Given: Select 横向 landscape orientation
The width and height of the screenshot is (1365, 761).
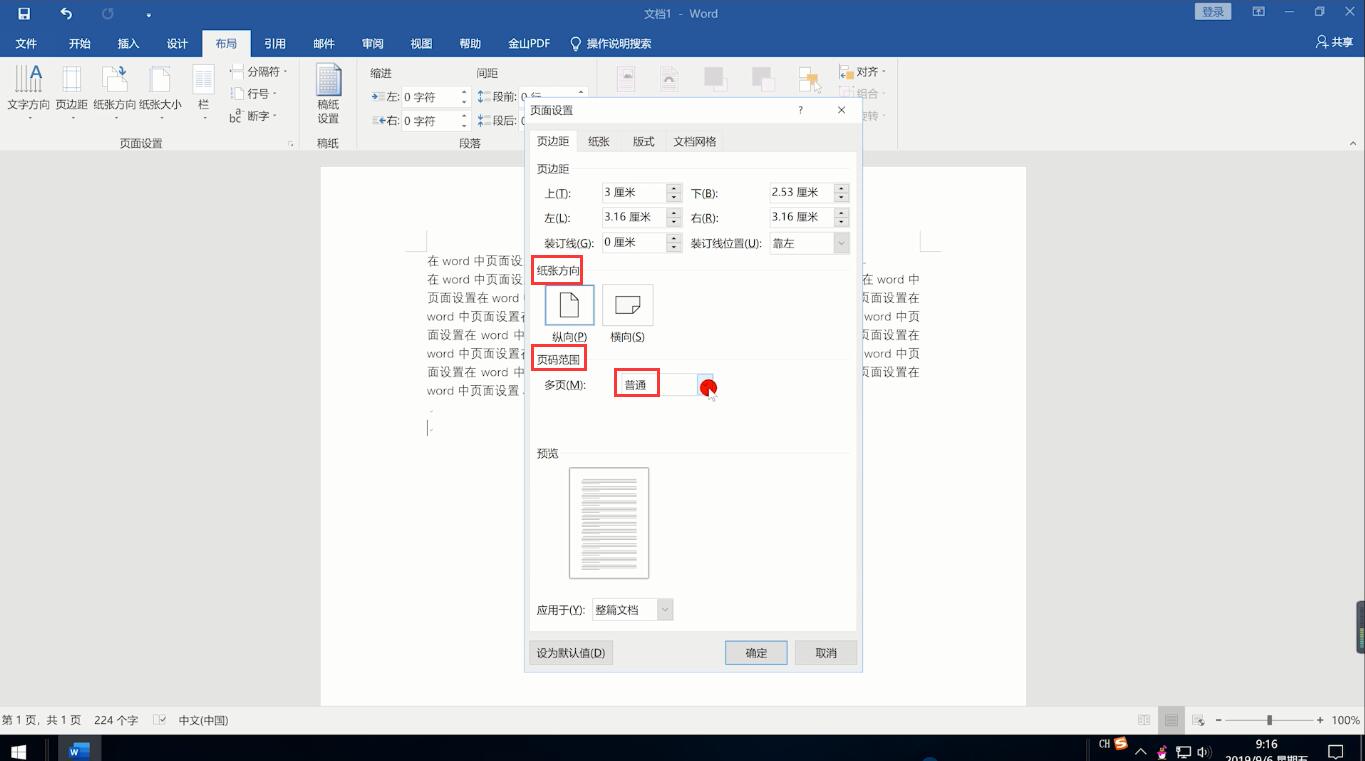Looking at the screenshot, I should click(x=628, y=305).
